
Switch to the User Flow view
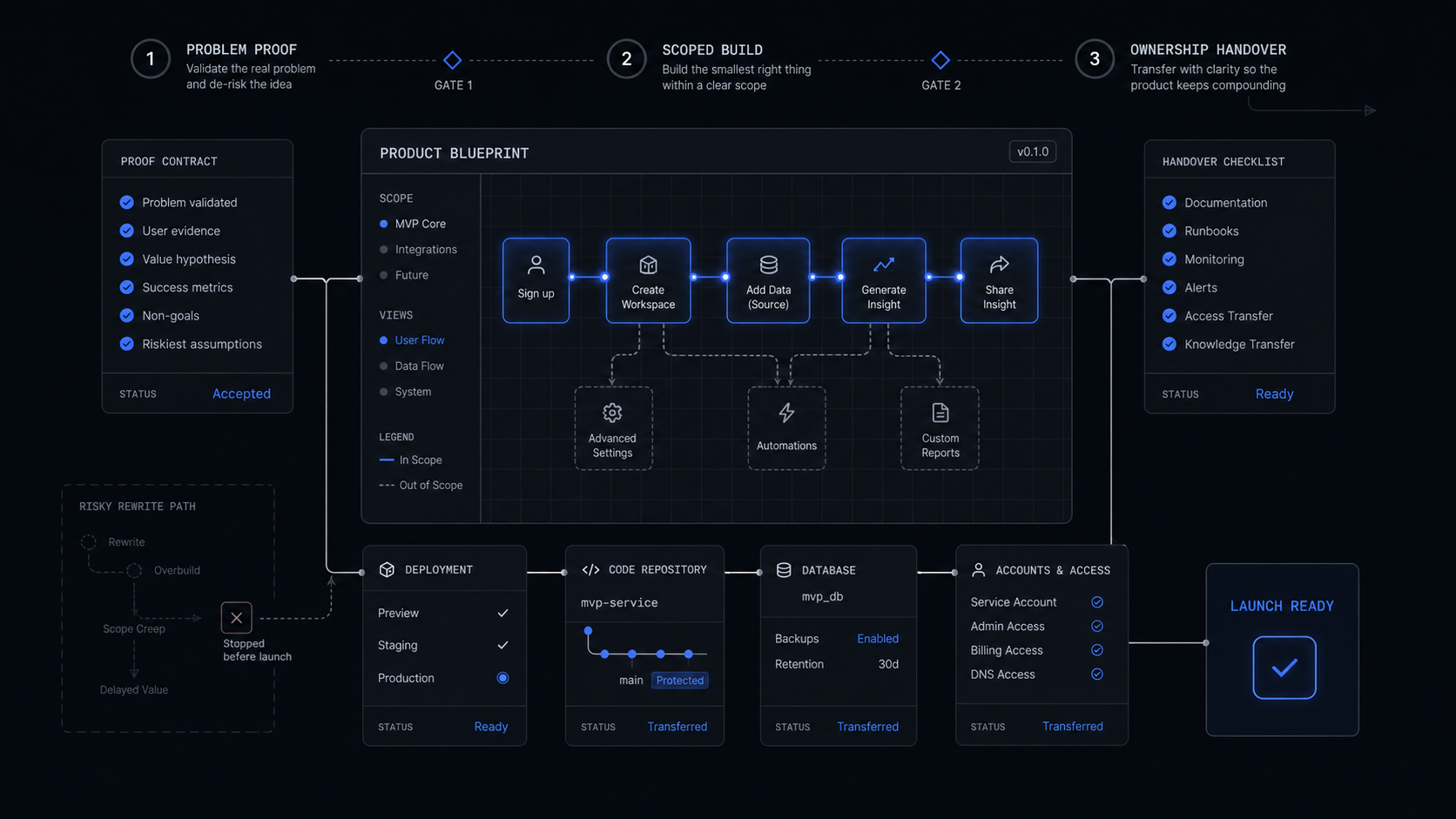tap(412, 340)
